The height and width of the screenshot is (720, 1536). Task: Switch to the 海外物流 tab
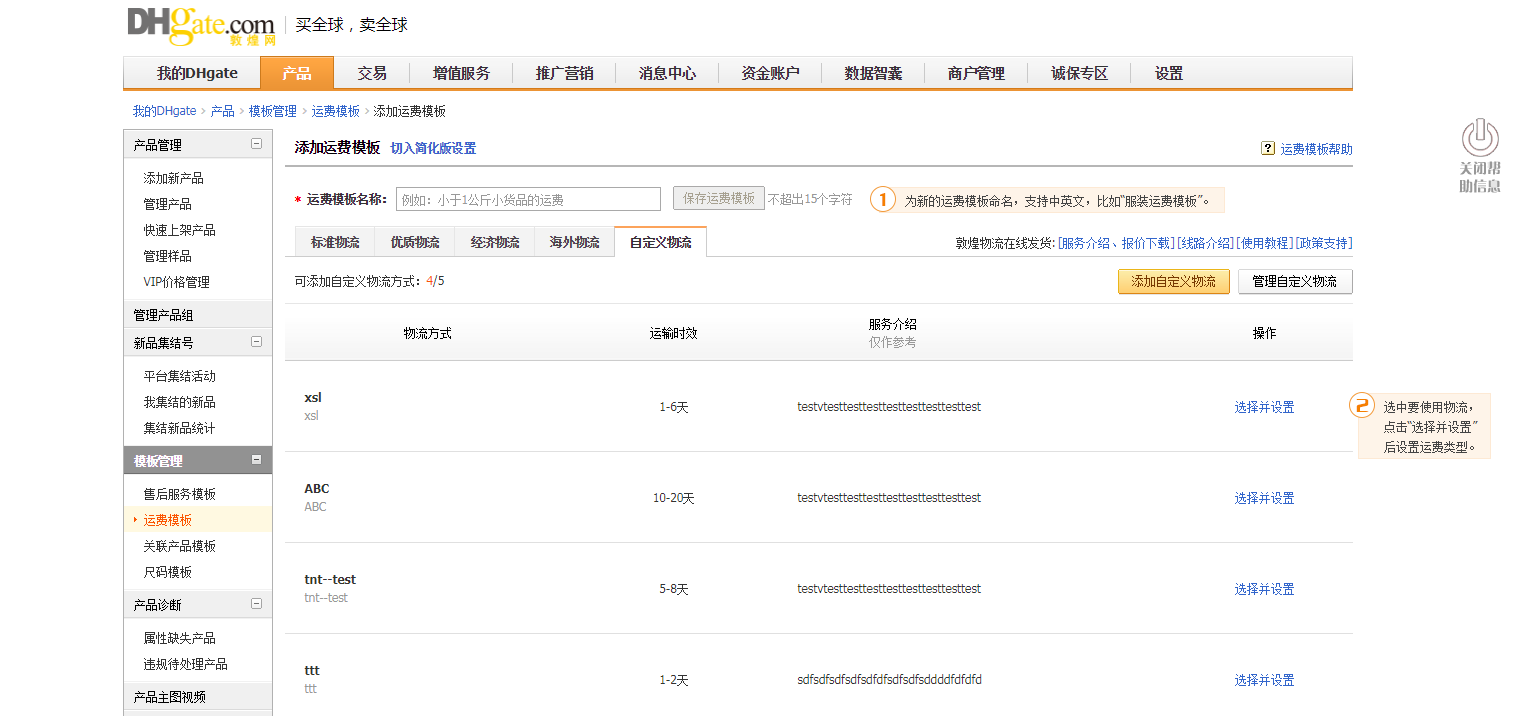coord(573,241)
